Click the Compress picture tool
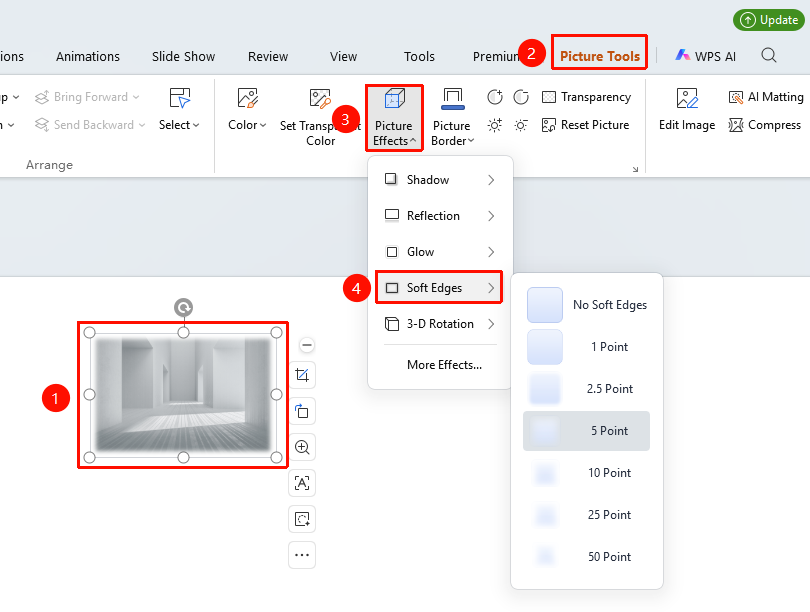Viewport: 810px width, 612px height. (x=765, y=125)
